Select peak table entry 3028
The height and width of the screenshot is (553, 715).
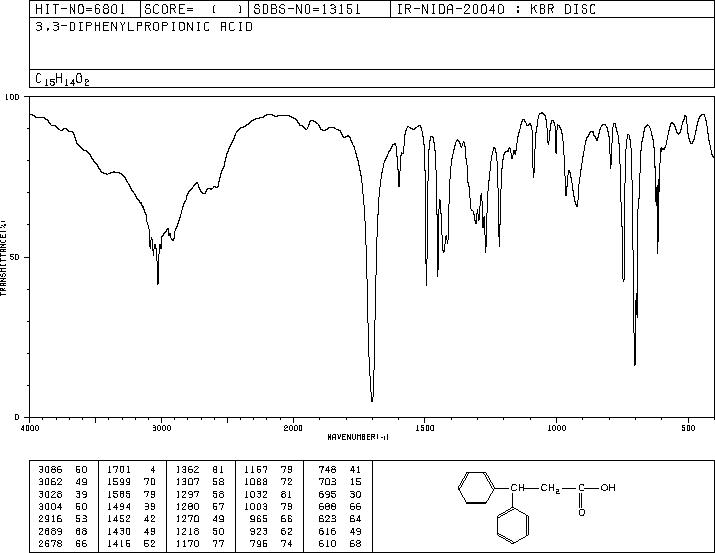[x=63, y=494]
